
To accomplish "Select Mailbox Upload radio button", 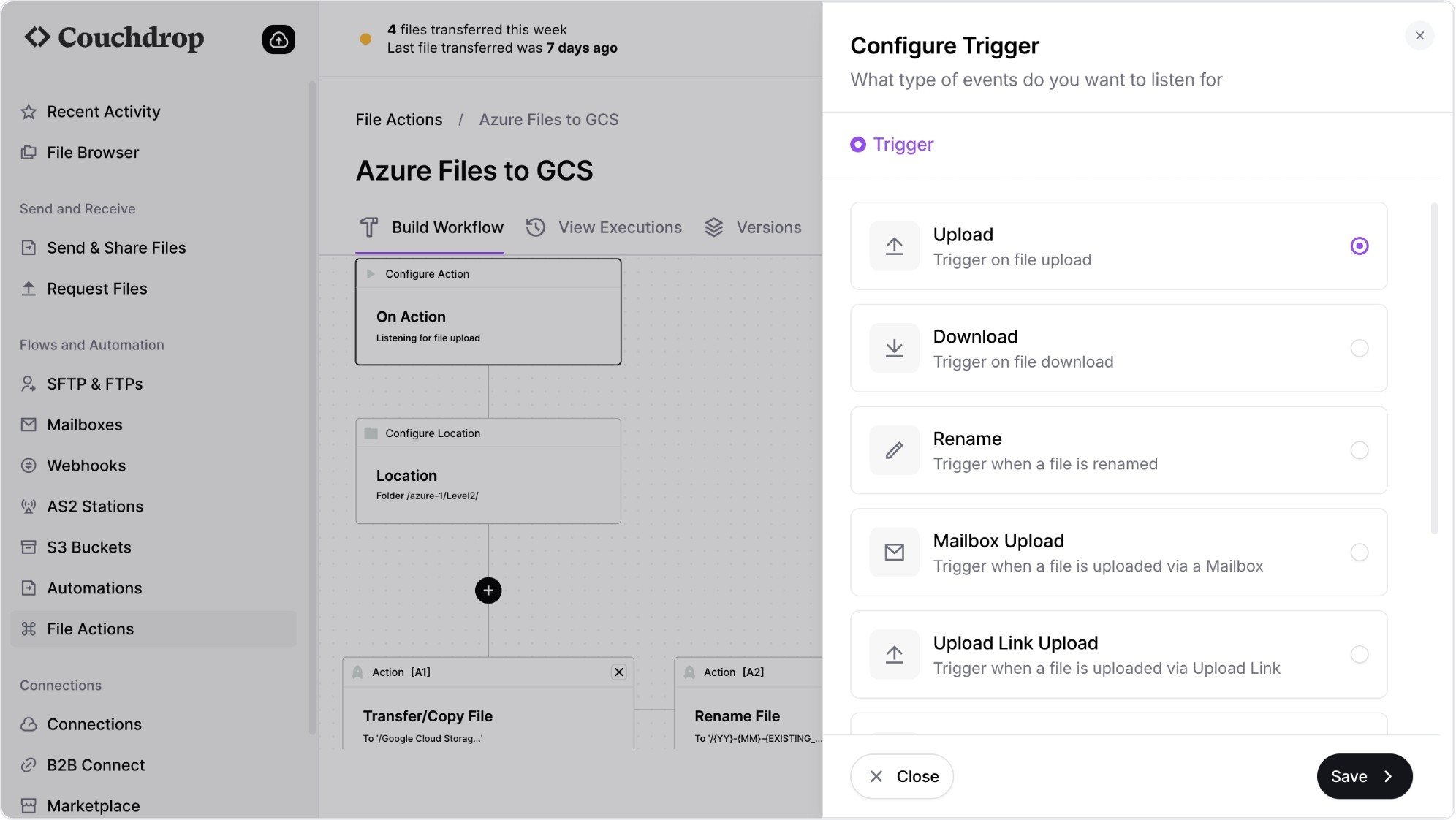I will click(1359, 553).
